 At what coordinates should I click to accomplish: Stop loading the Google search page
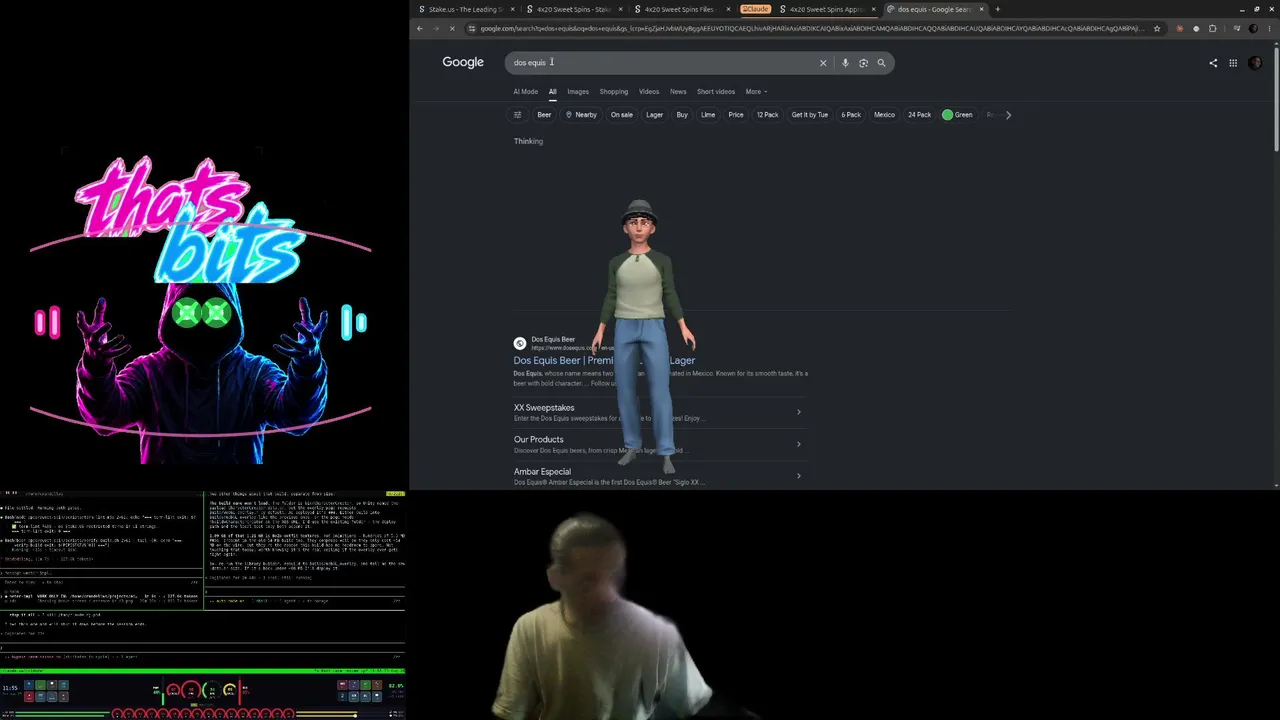(x=452, y=28)
